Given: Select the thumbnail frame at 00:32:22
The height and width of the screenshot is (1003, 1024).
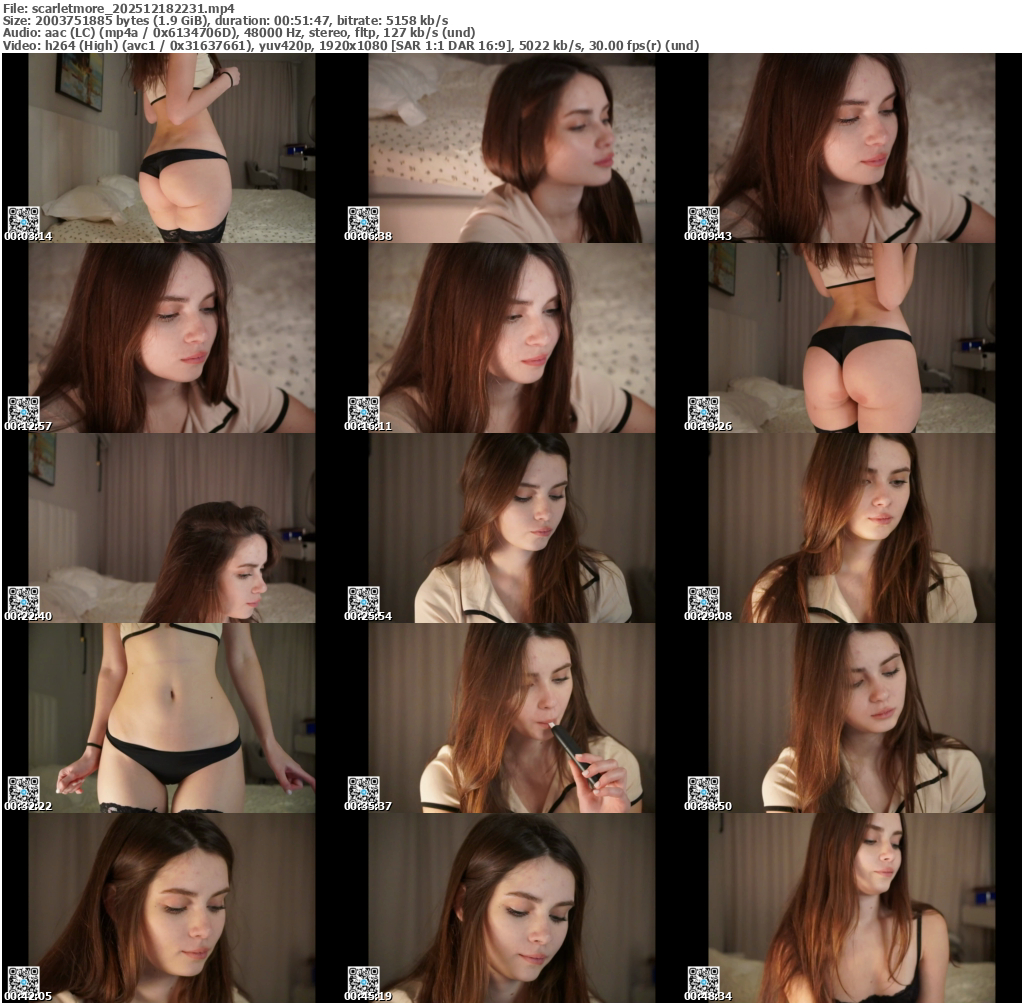Looking at the screenshot, I should point(159,718).
